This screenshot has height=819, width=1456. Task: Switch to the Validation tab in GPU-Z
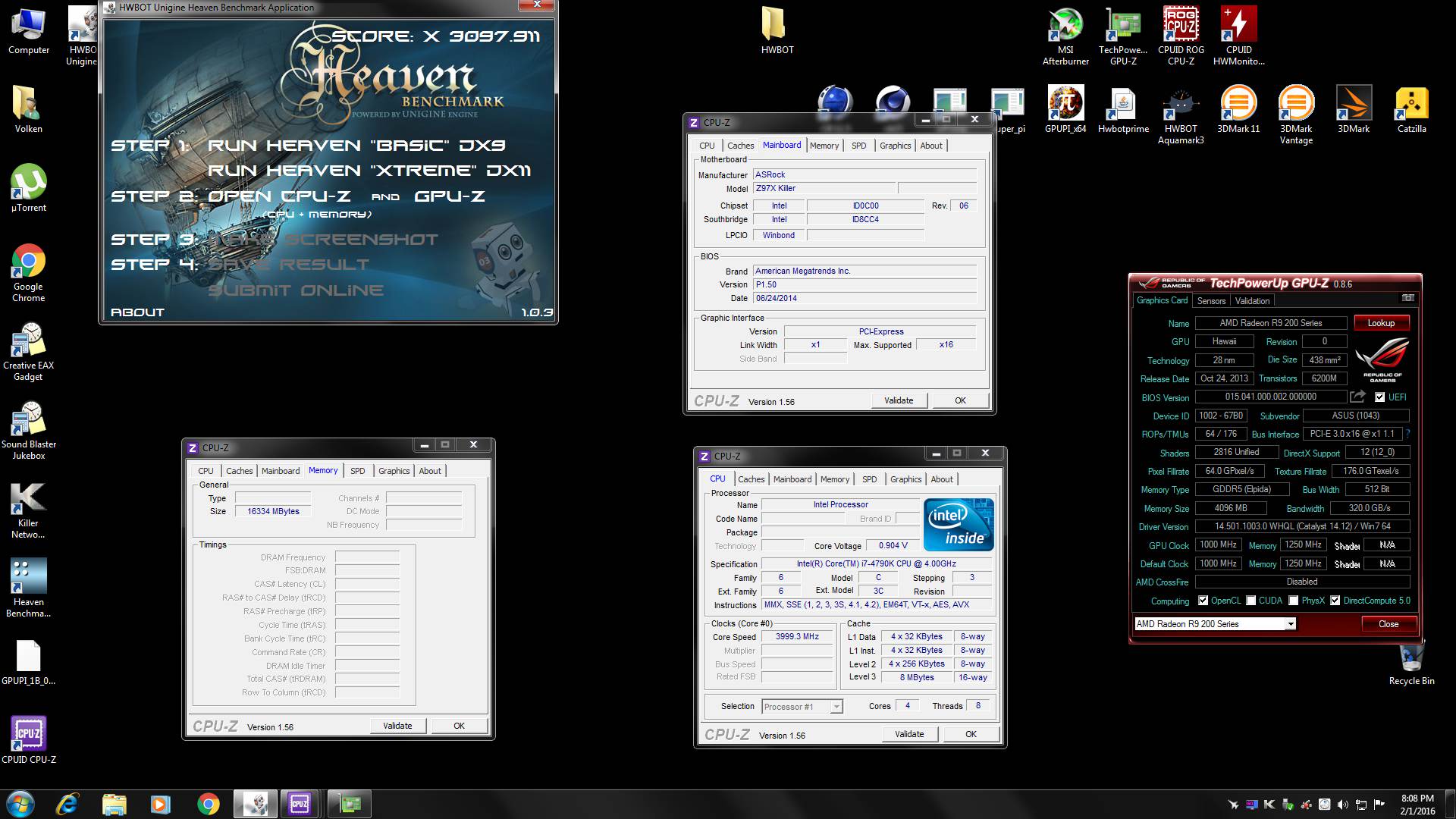1252,301
